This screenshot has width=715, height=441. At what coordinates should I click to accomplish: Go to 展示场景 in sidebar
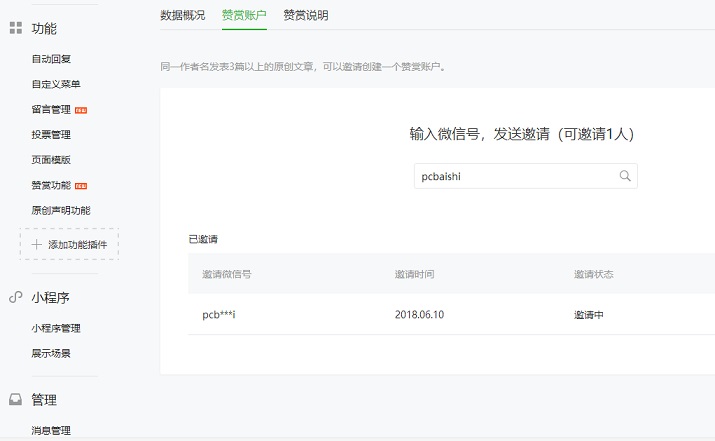[51, 353]
